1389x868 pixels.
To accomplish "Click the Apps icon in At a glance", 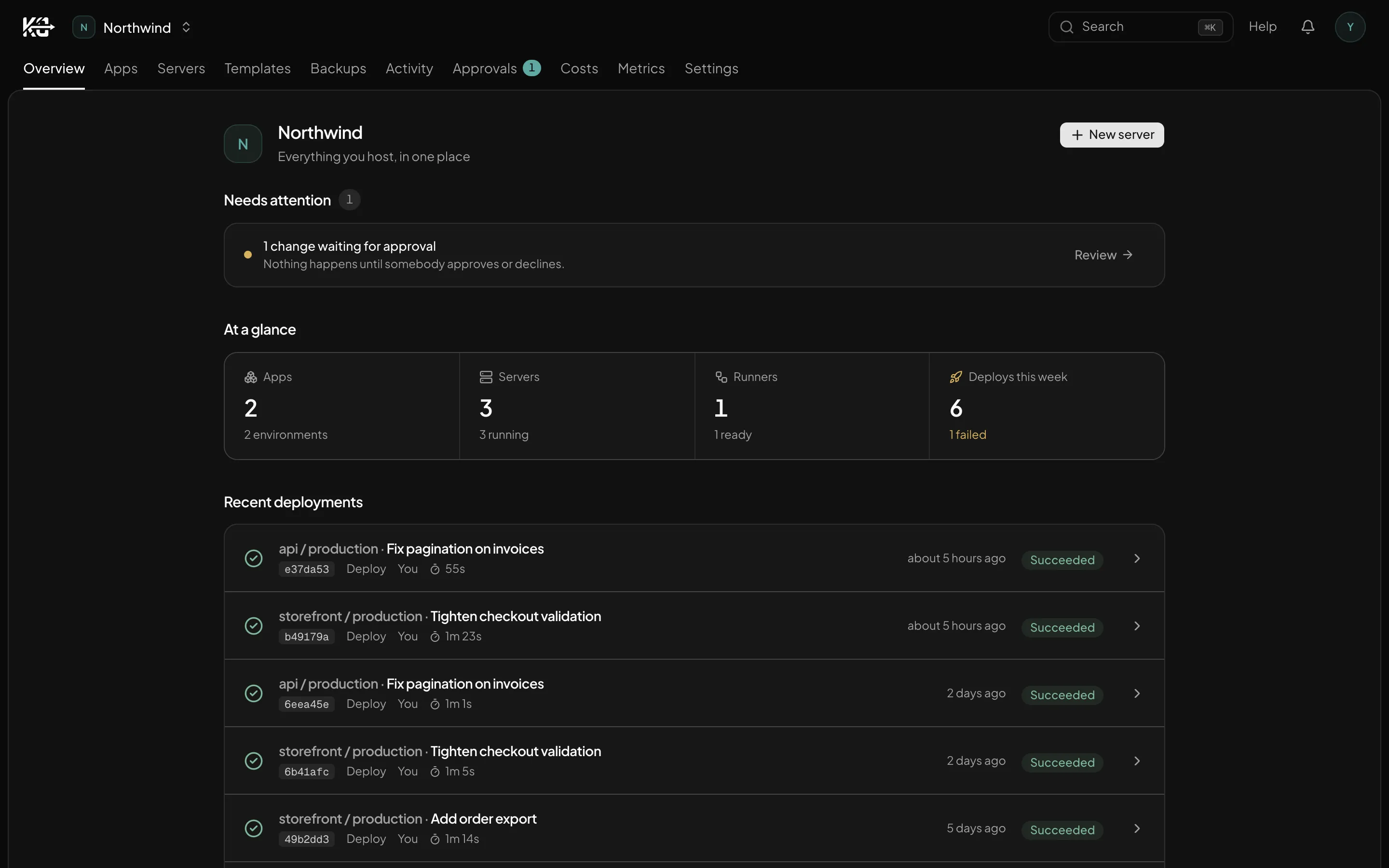I will click(x=251, y=377).
